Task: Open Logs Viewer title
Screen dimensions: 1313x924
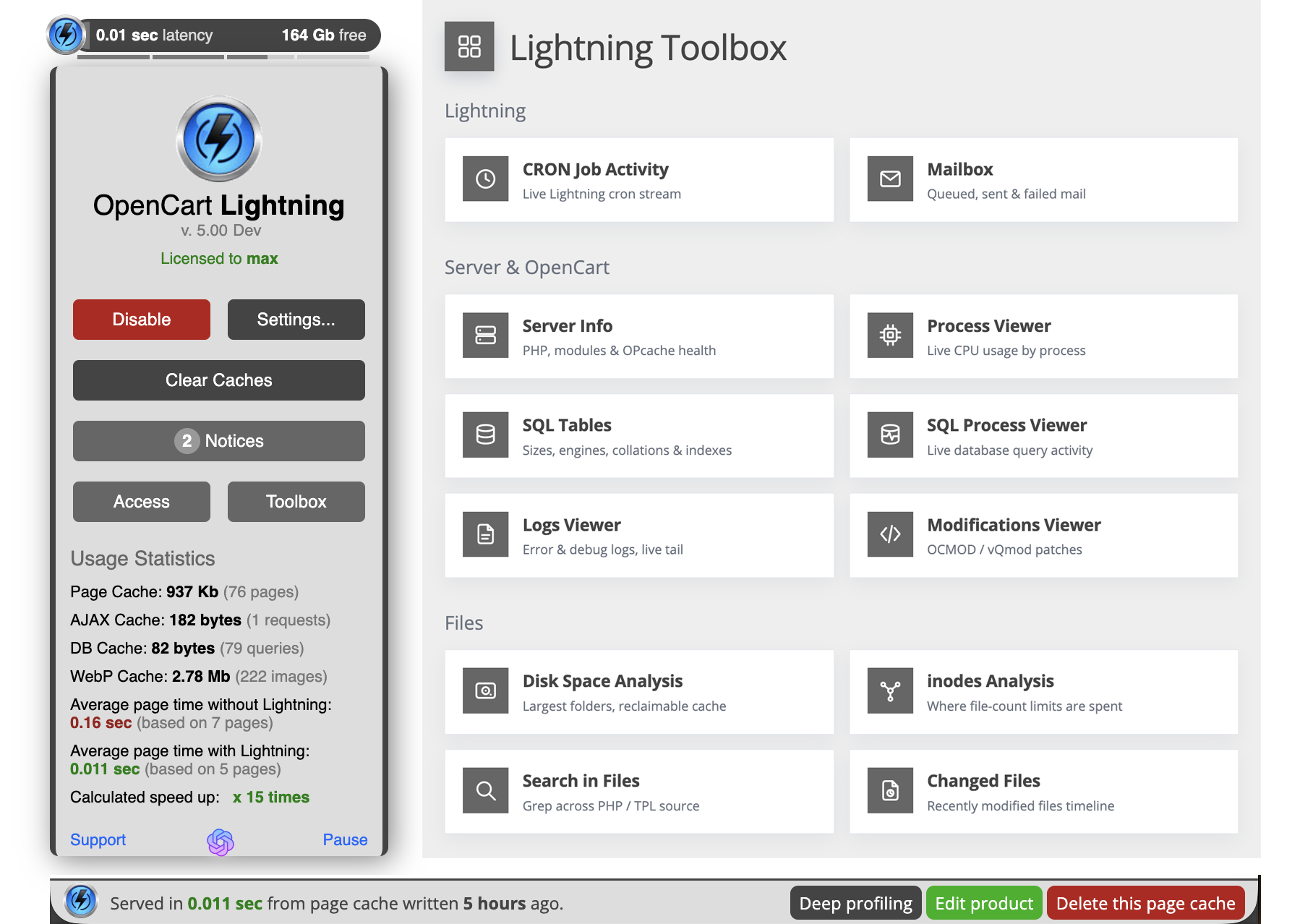Action: coord(572,525)
